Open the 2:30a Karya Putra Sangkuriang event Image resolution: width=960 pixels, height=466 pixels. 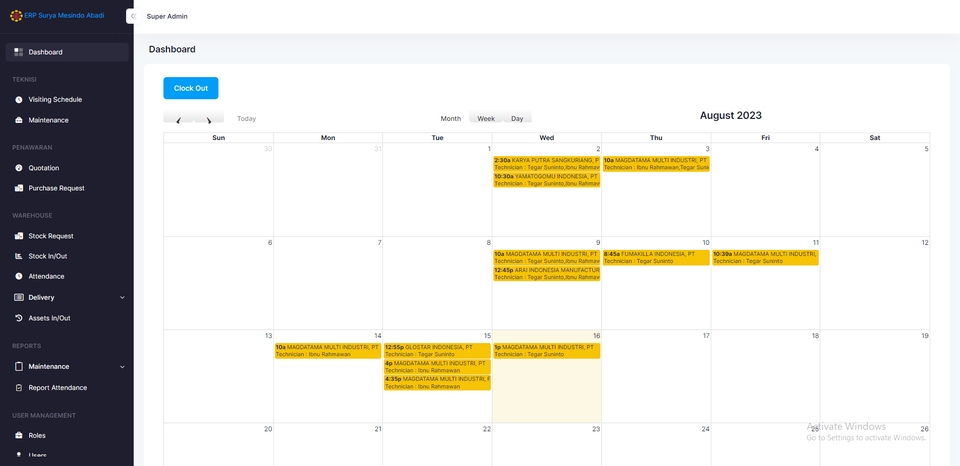(x=547, y=163)
